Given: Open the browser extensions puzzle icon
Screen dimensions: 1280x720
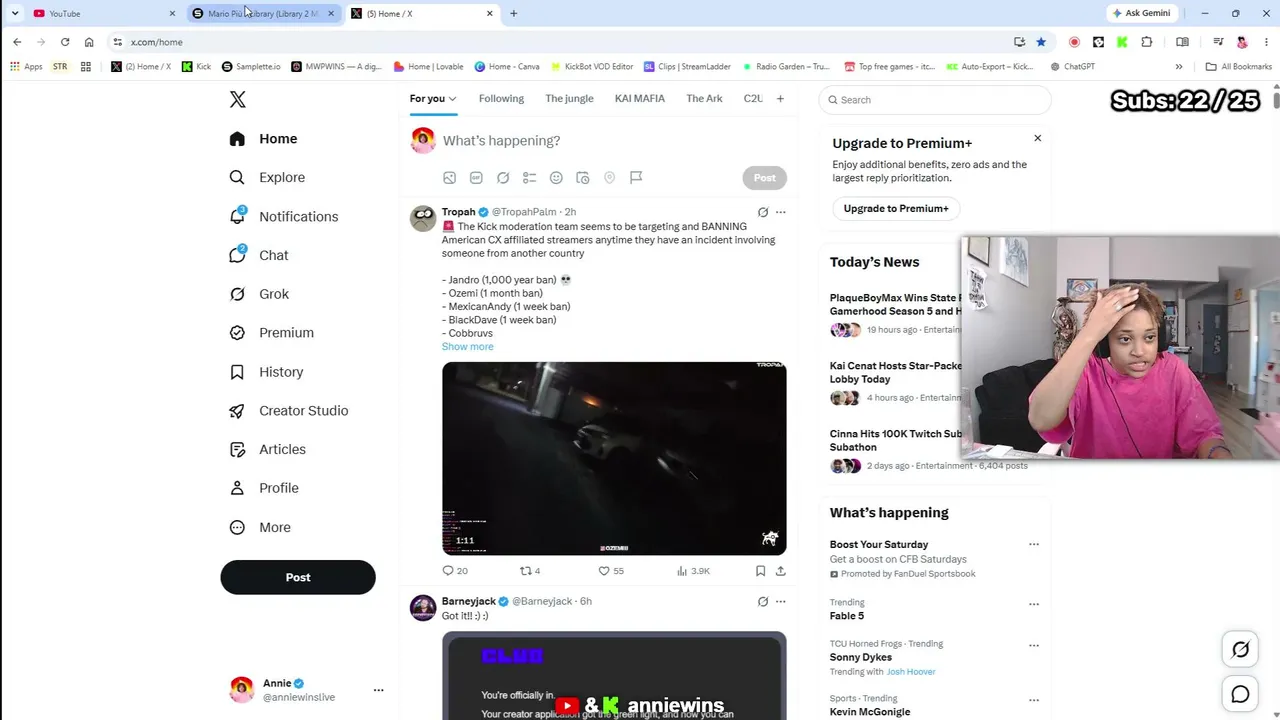Looking at the screenshot, I should (1146, 42).
